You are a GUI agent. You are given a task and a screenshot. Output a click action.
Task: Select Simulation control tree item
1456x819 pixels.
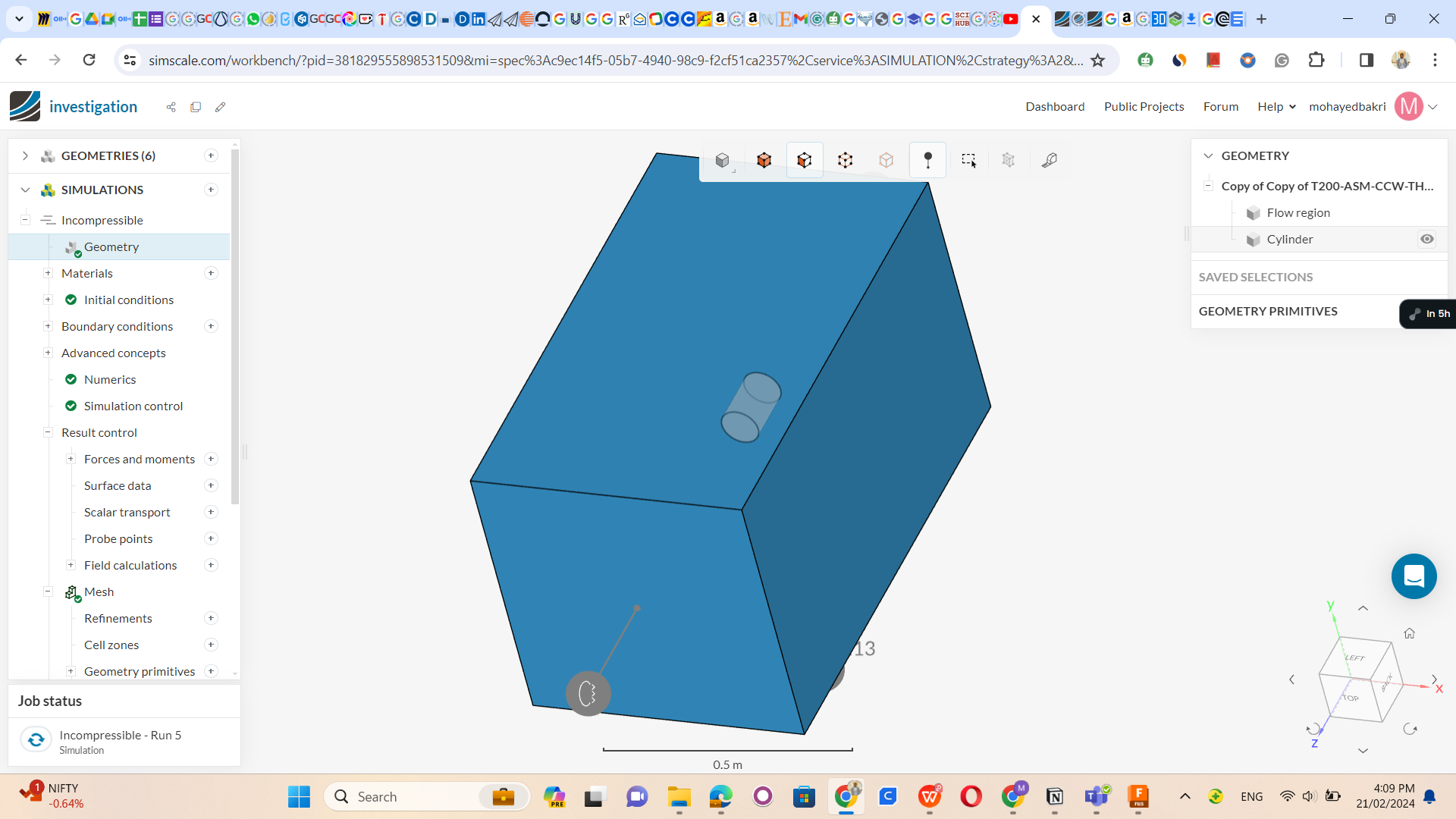(133, 406)
